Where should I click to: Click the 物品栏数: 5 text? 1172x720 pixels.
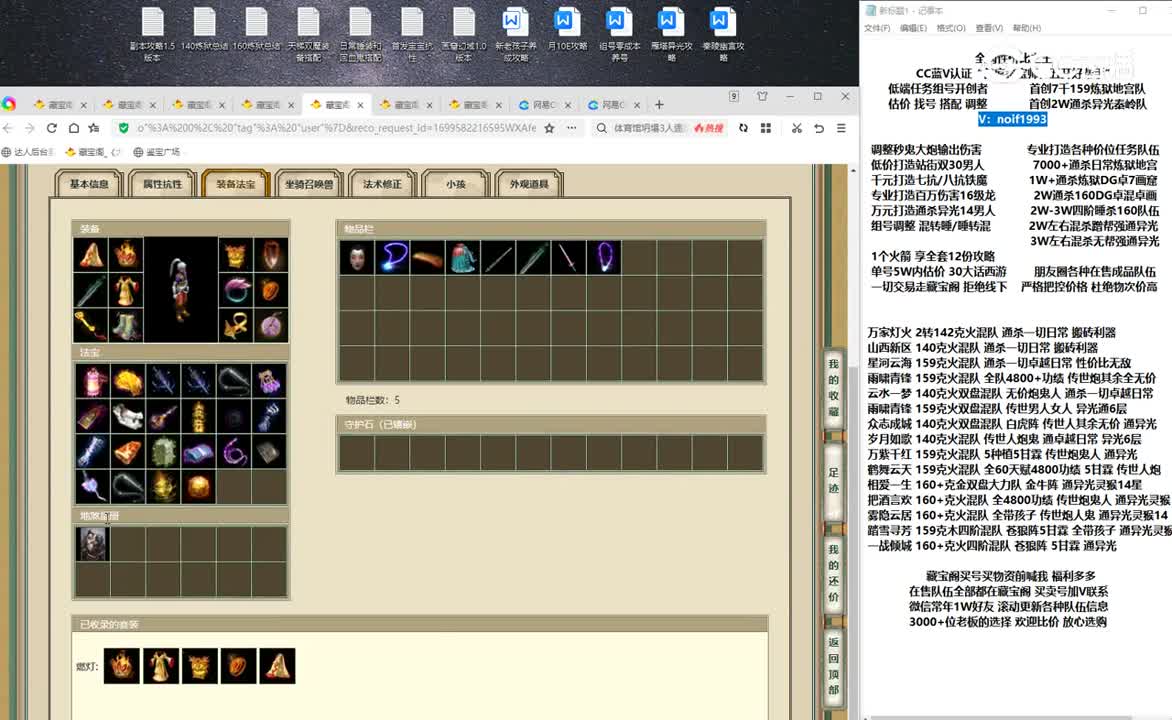coord(372,400)
